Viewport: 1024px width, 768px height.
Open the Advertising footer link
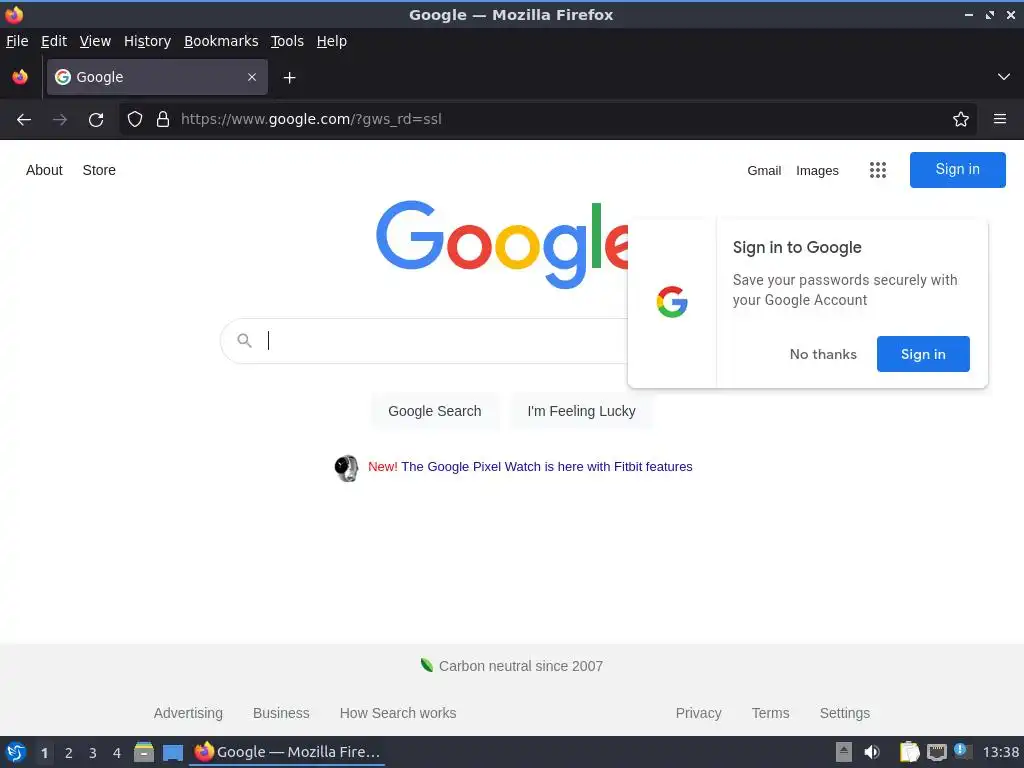tap(188, 713)
